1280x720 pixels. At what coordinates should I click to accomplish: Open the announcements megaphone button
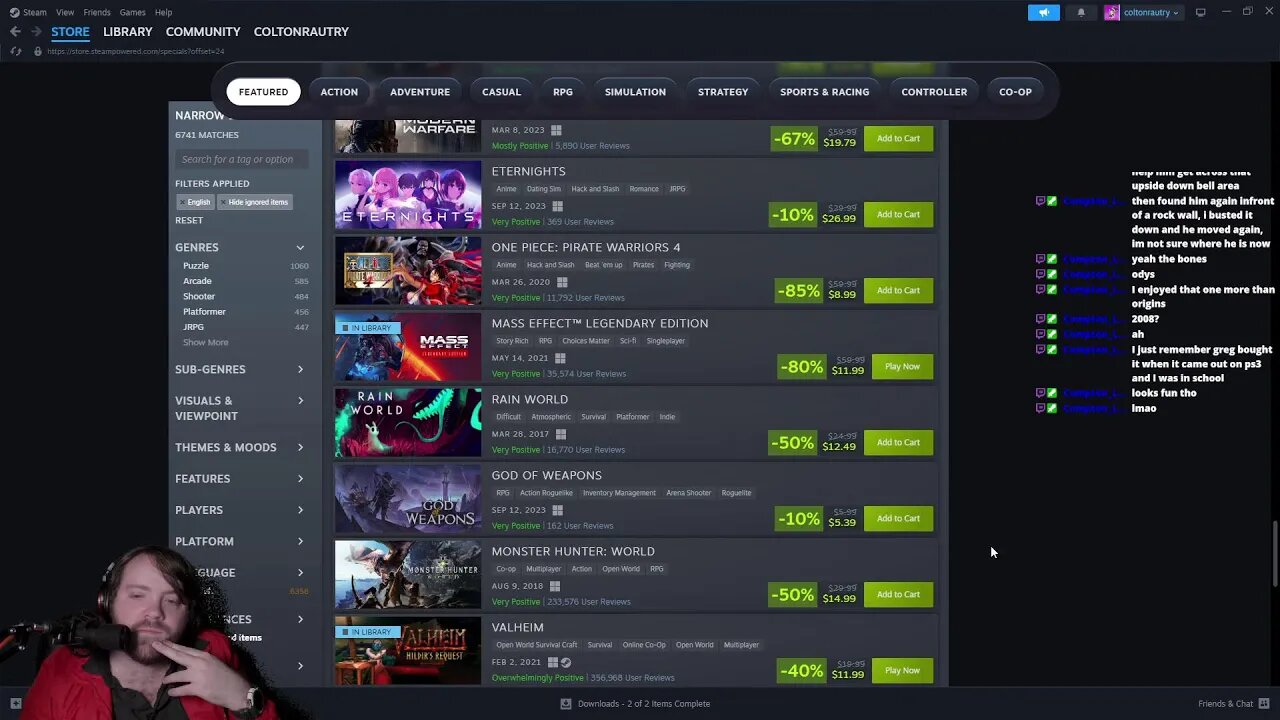1043,12
